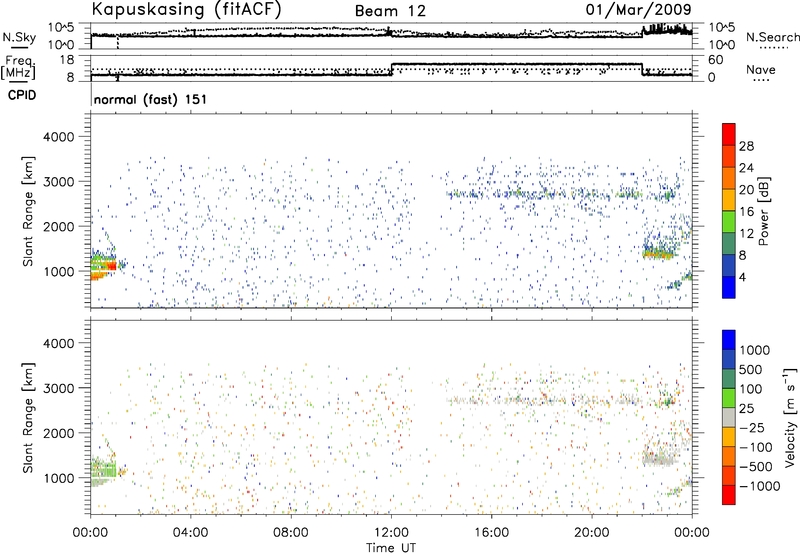Click the orange echo band near 22:30 UT

point(659,254)
